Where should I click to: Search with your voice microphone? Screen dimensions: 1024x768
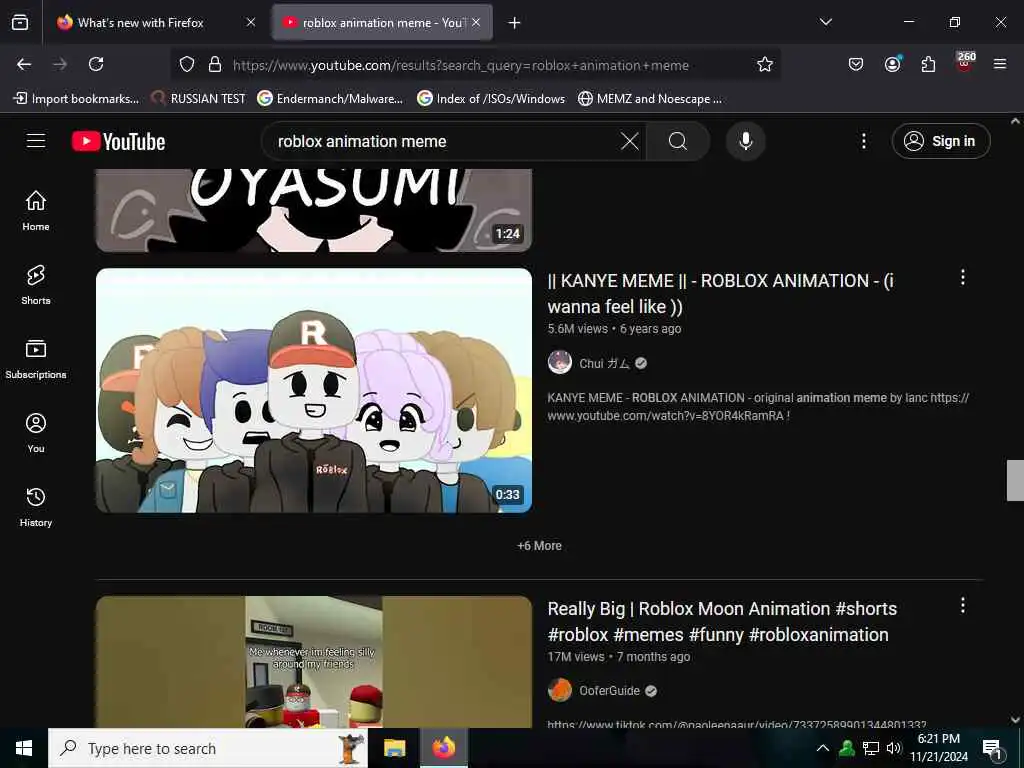click(x=746, y=141)
